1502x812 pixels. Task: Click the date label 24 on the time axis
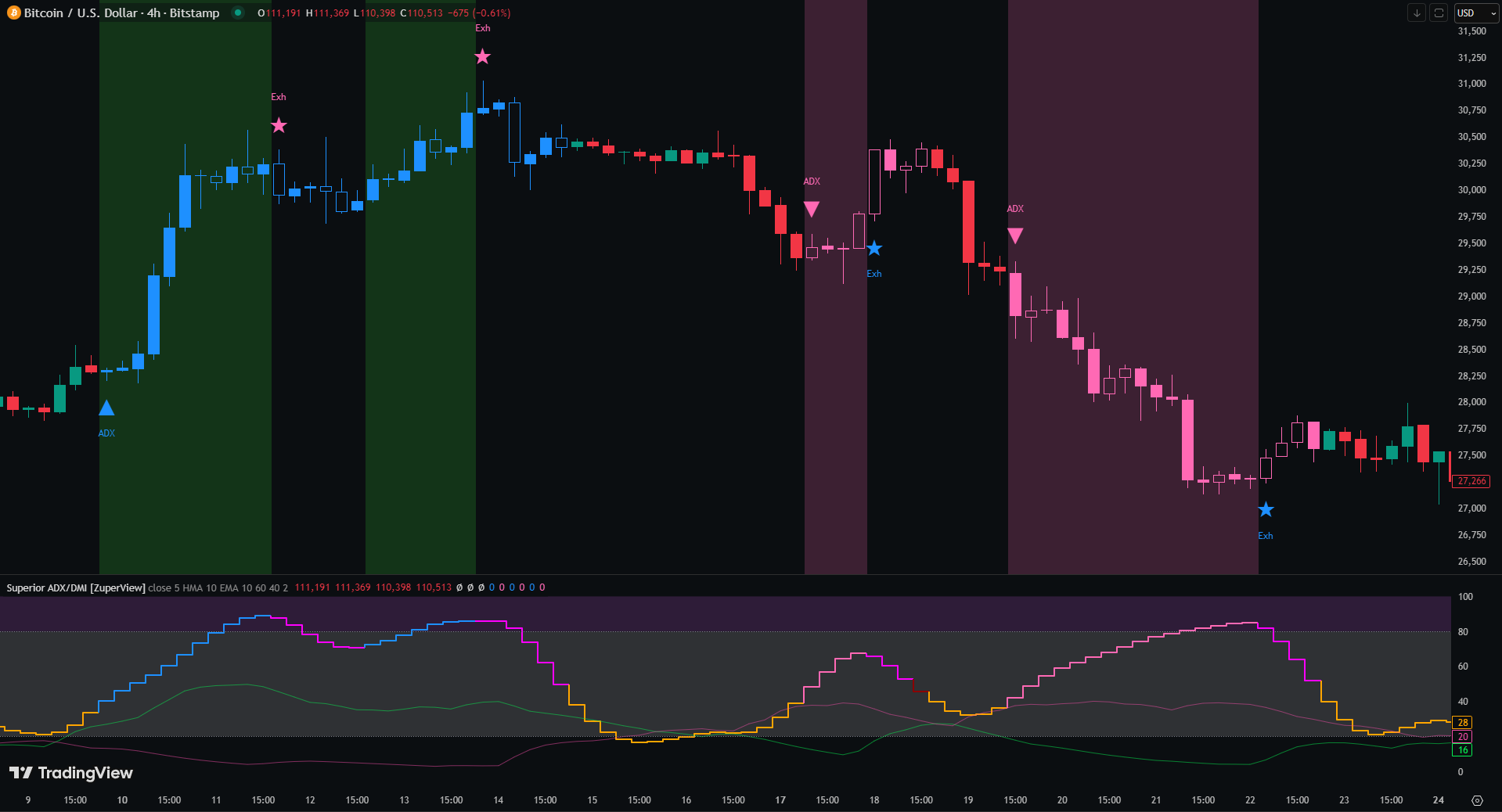(1438, 800)
